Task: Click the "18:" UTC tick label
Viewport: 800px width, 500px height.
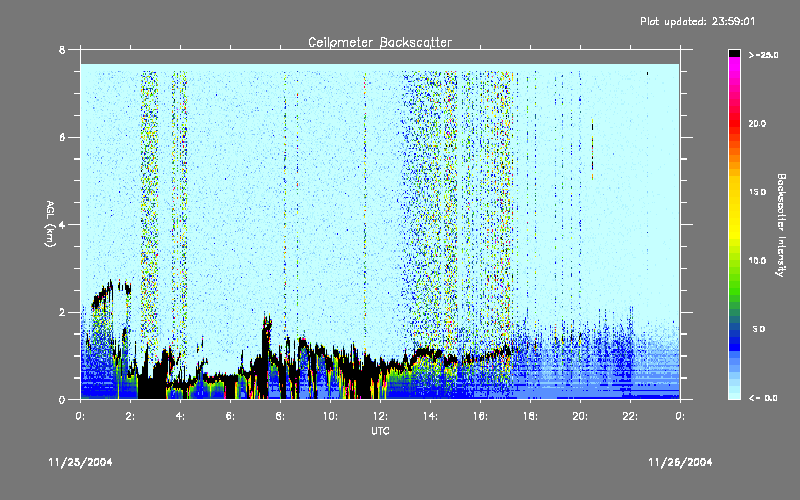Action: point(530,416)
